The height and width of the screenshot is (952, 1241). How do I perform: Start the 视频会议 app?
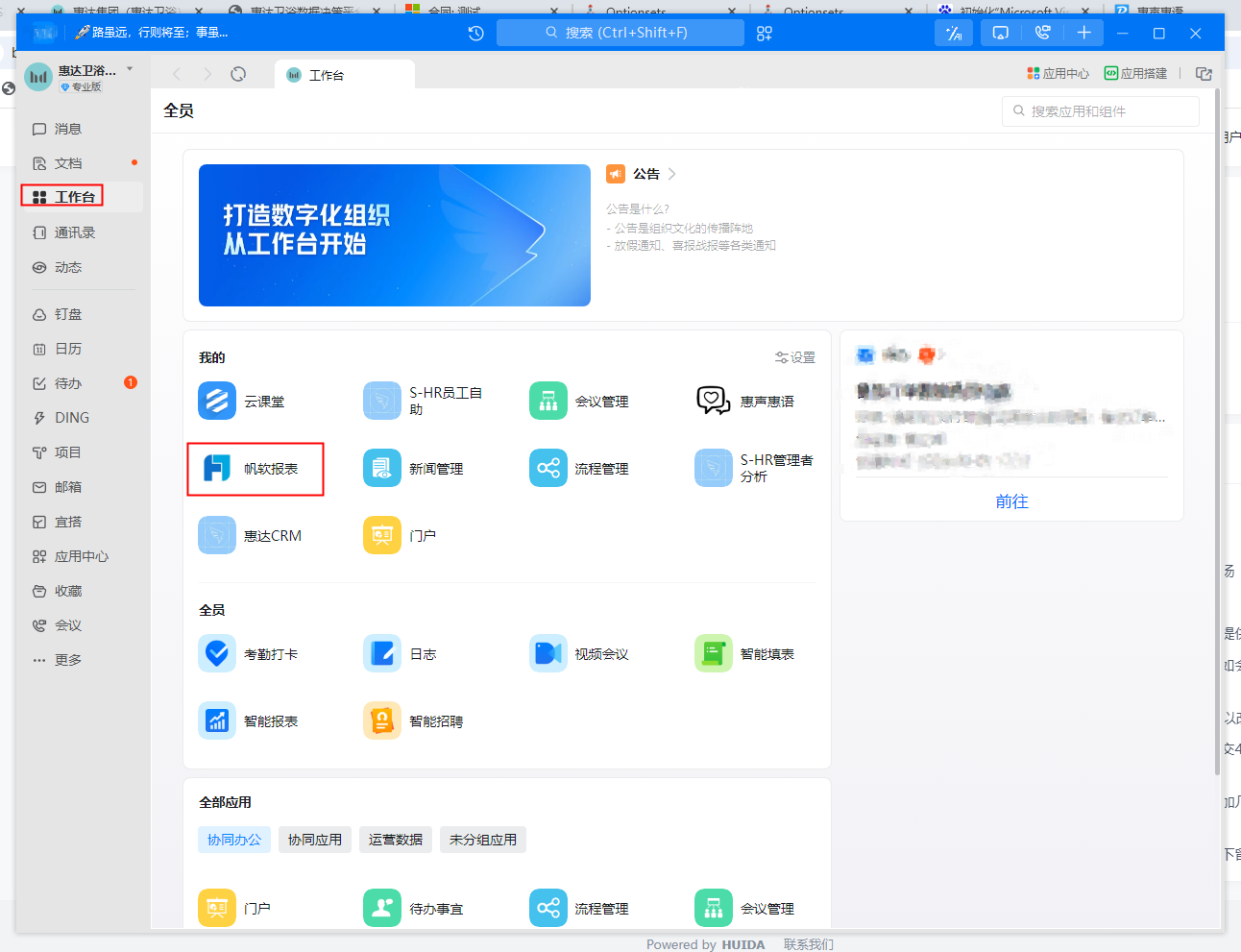point(548,653)
